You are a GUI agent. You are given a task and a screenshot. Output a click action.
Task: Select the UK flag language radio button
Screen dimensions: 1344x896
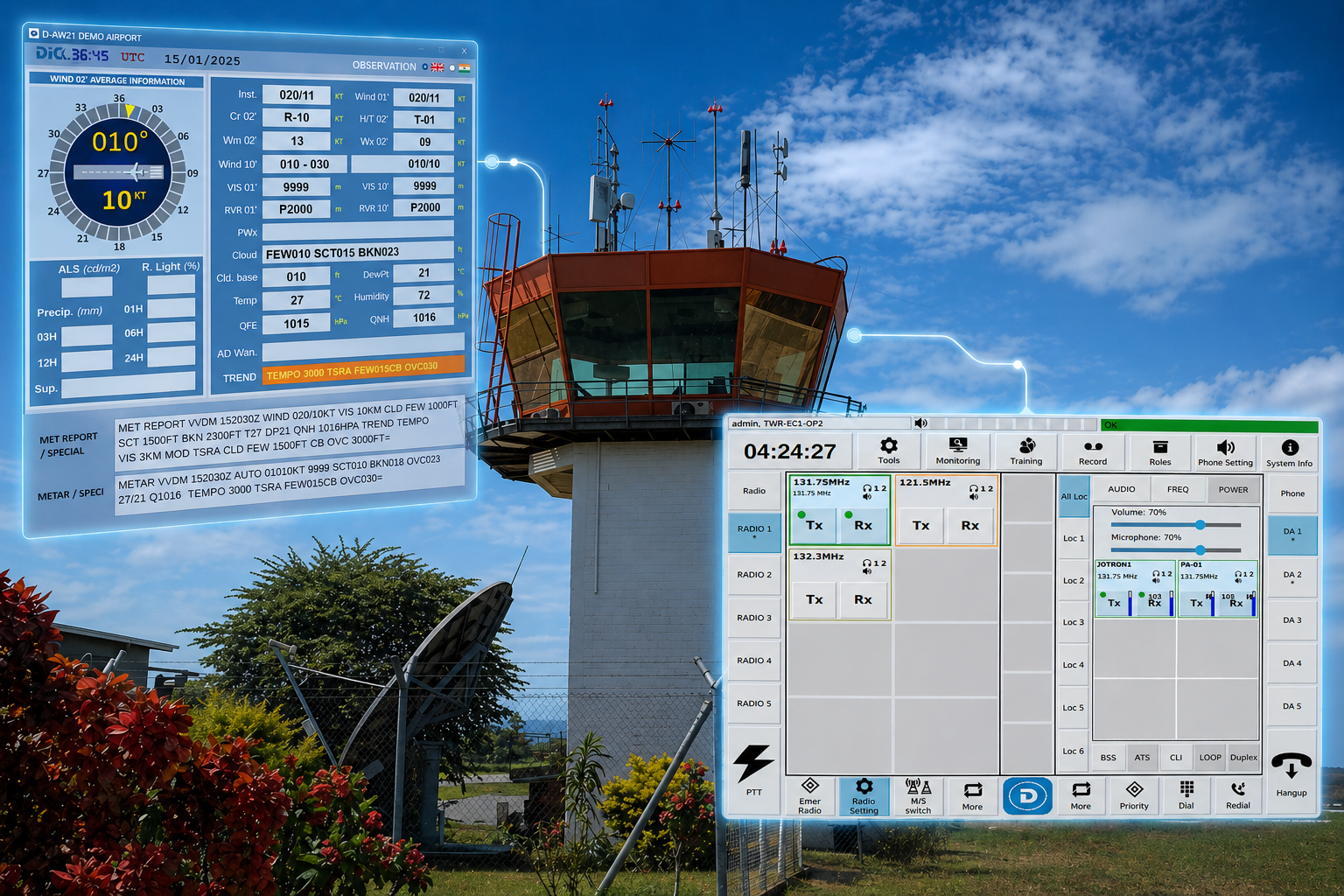[425, 66]
